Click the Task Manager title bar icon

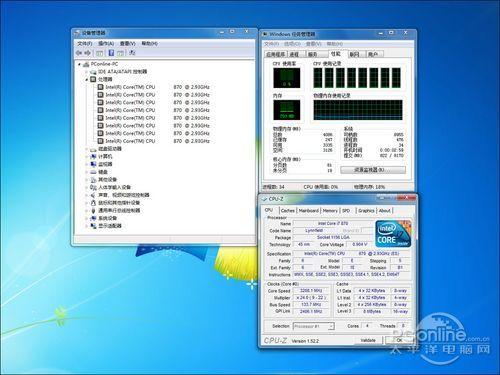[265, 34]
